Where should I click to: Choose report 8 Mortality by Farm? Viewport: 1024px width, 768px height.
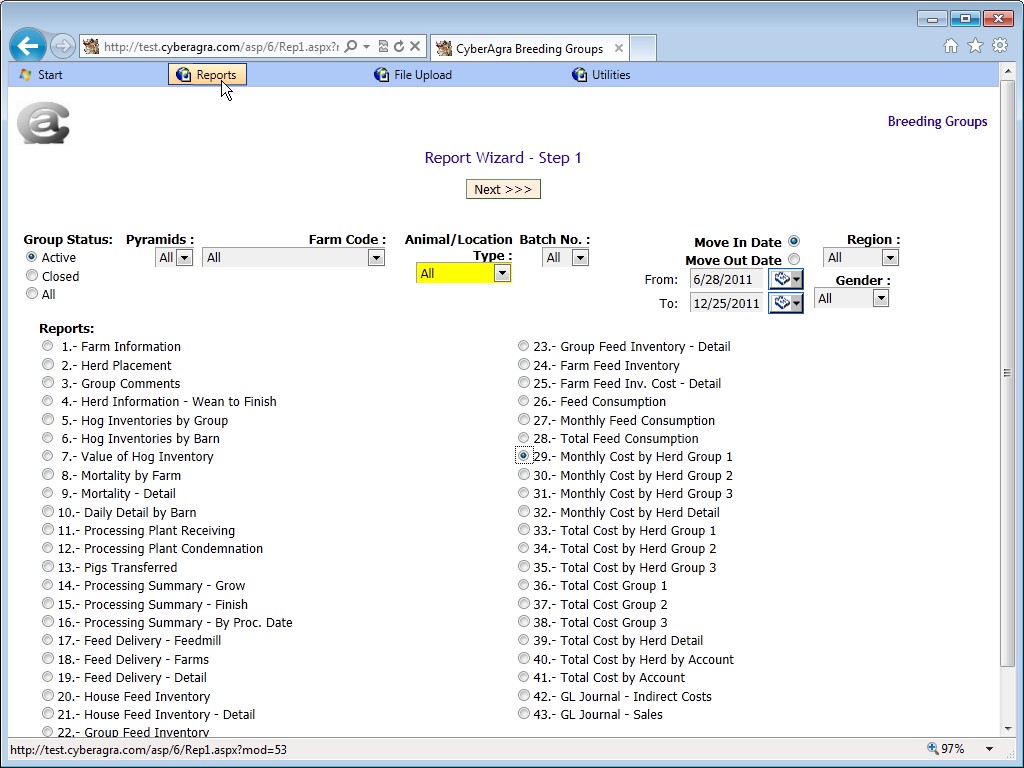48,475
